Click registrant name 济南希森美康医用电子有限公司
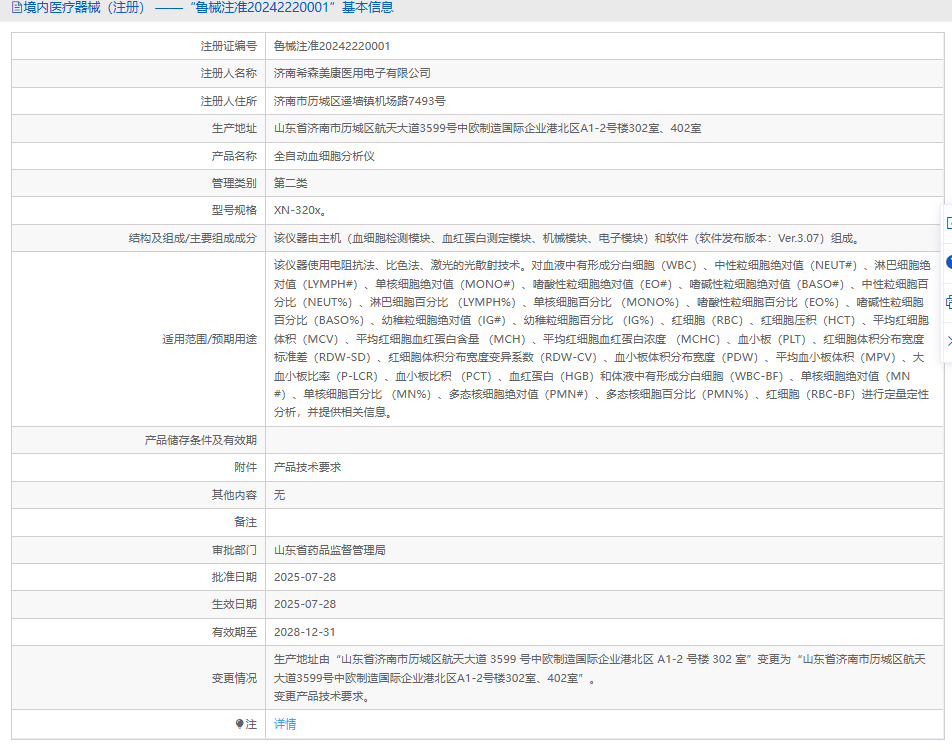Viewport: 952px width, 749px height. pos(352,73)
